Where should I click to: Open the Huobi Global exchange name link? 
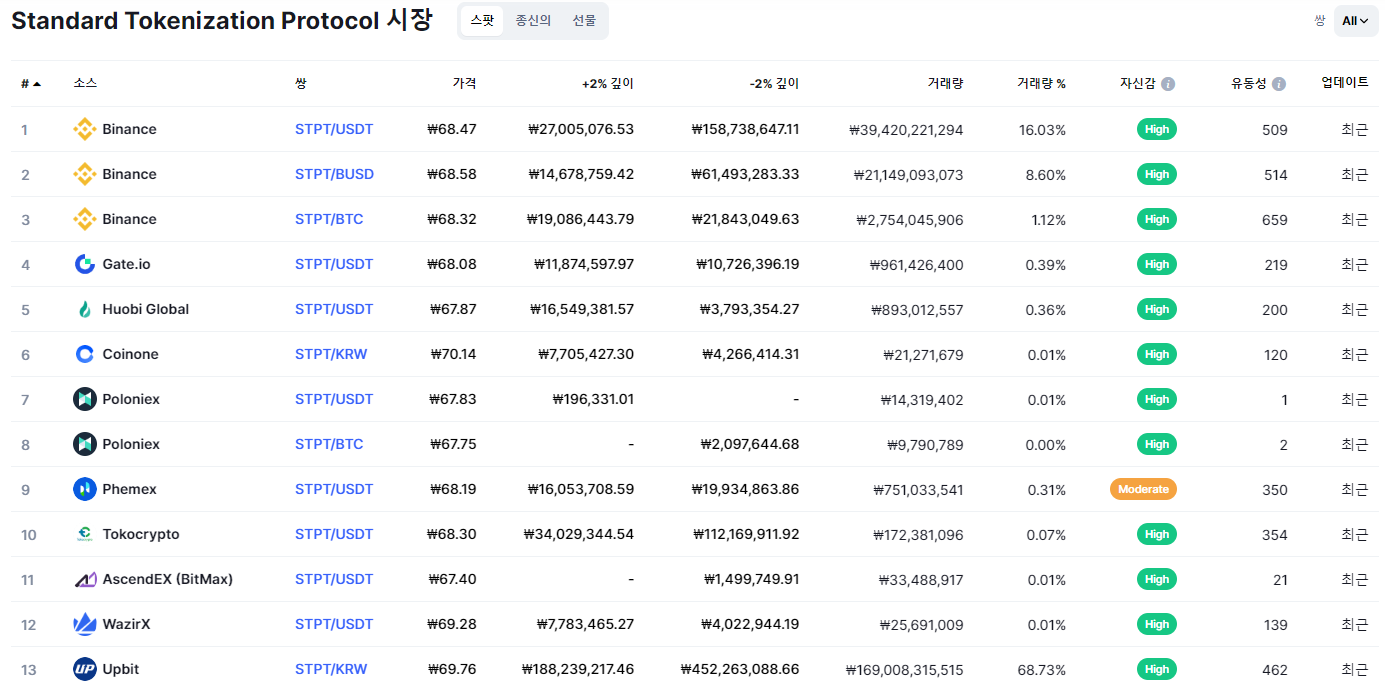tap(145, 309)
